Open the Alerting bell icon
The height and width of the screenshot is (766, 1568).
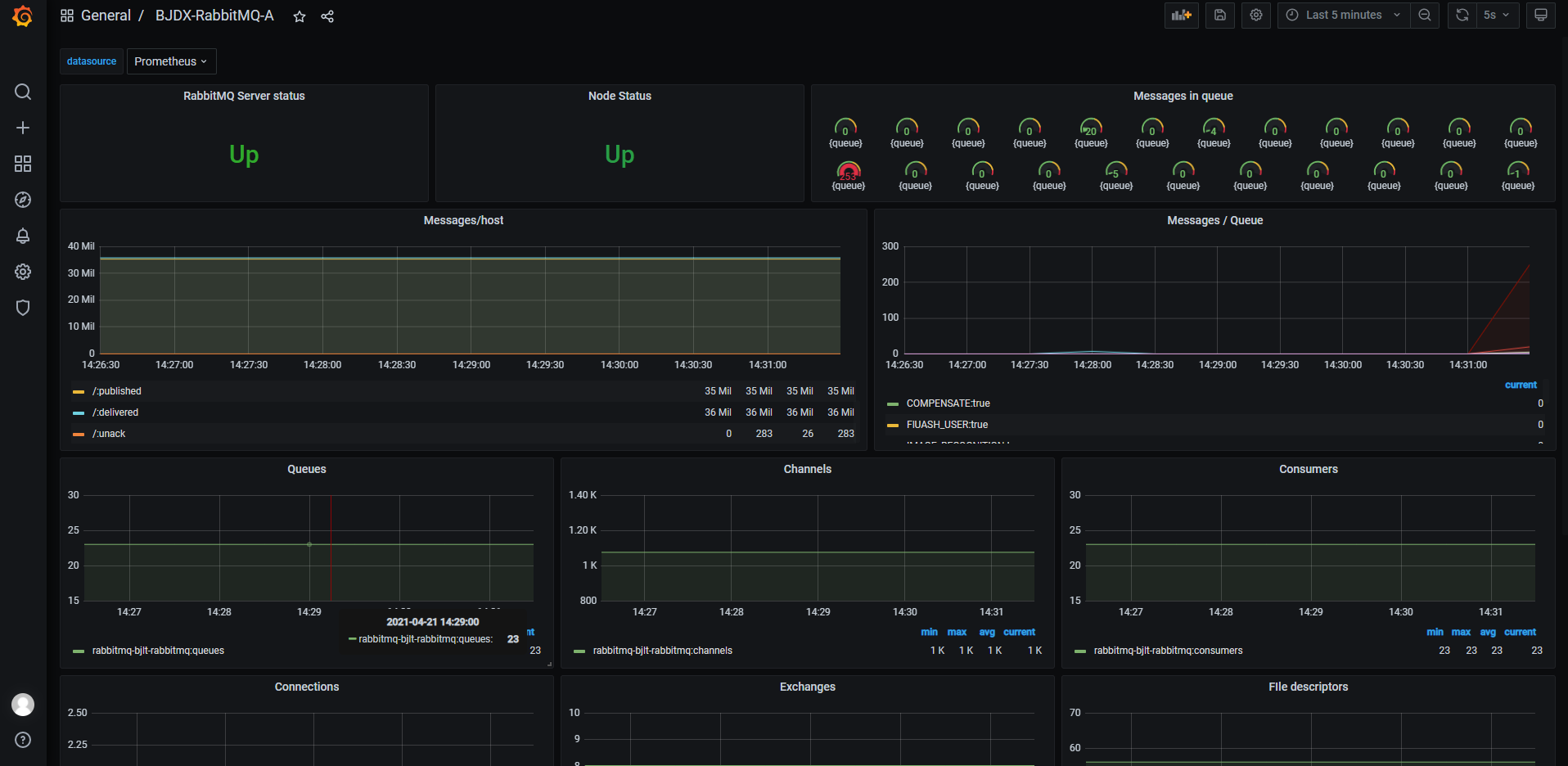tap(23, 236)
